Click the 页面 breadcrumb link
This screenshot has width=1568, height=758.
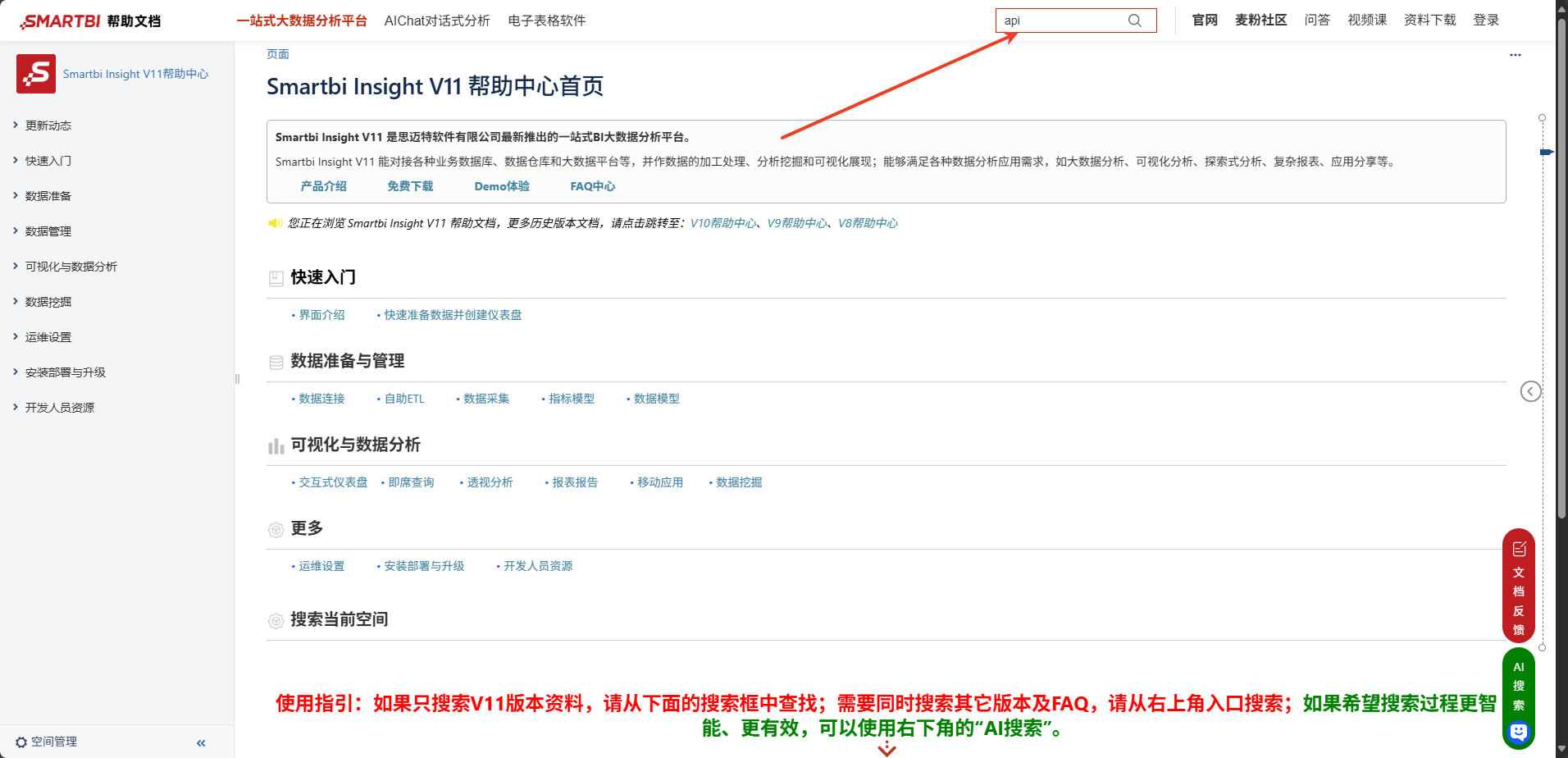[278, 54]
